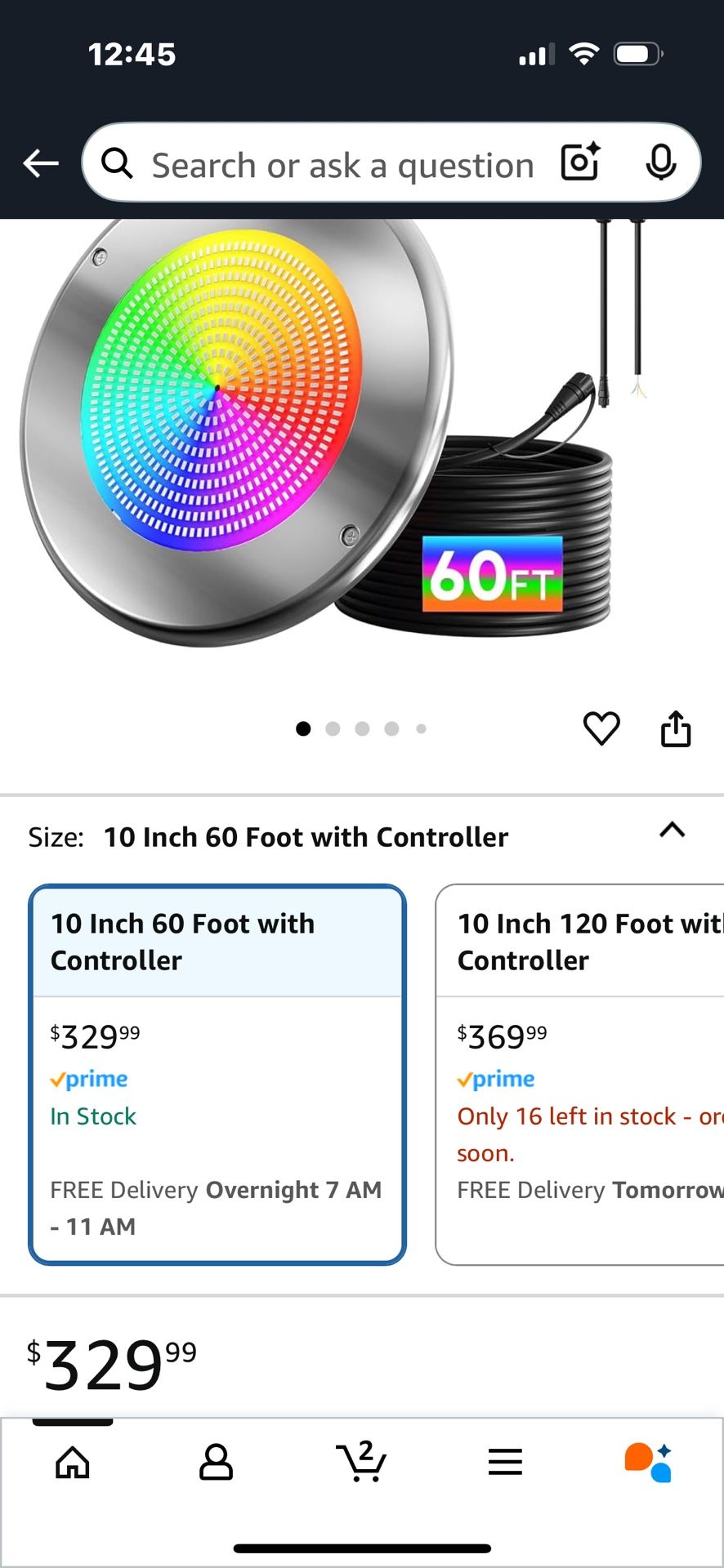
Task: Share this product using the share icon
Action: 676,728
